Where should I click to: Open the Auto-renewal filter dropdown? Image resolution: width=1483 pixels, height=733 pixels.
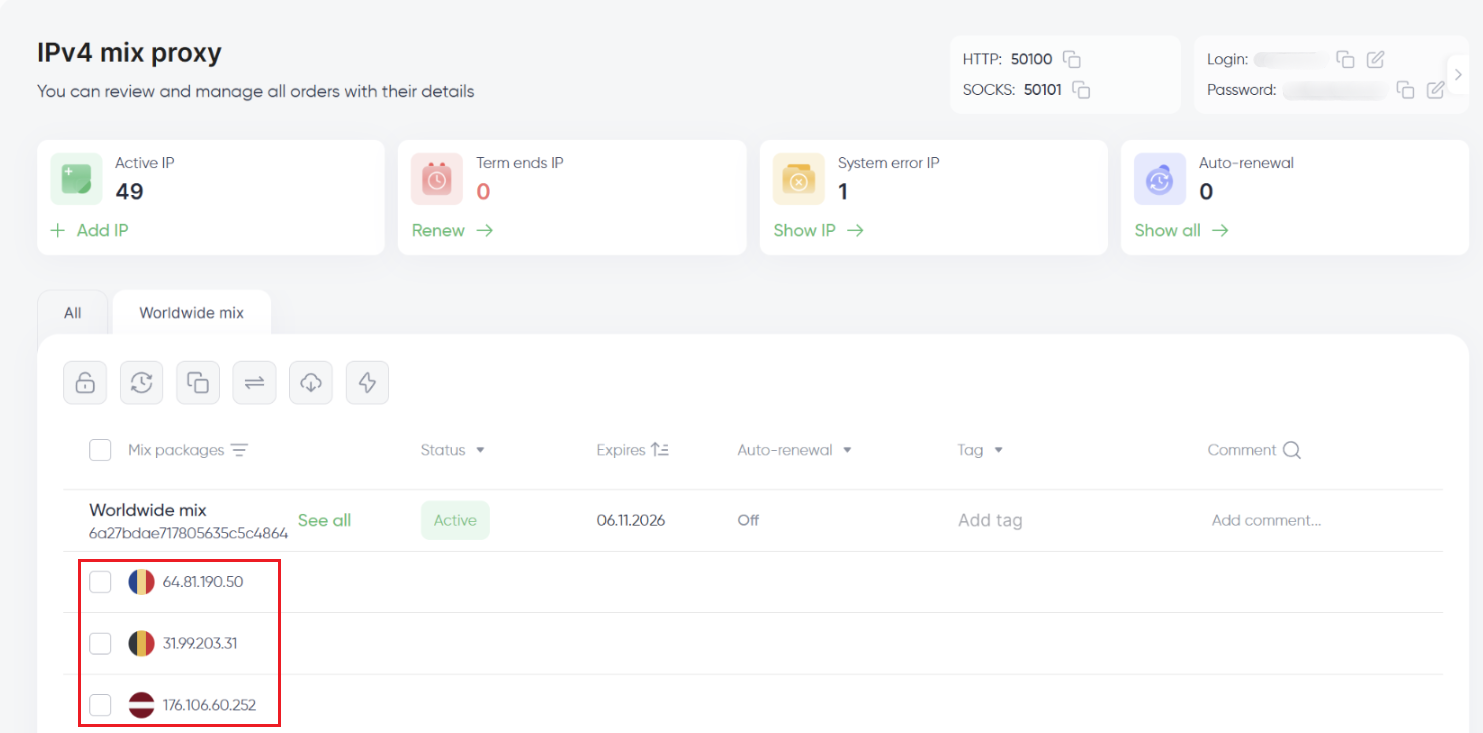tap(795, 450)
